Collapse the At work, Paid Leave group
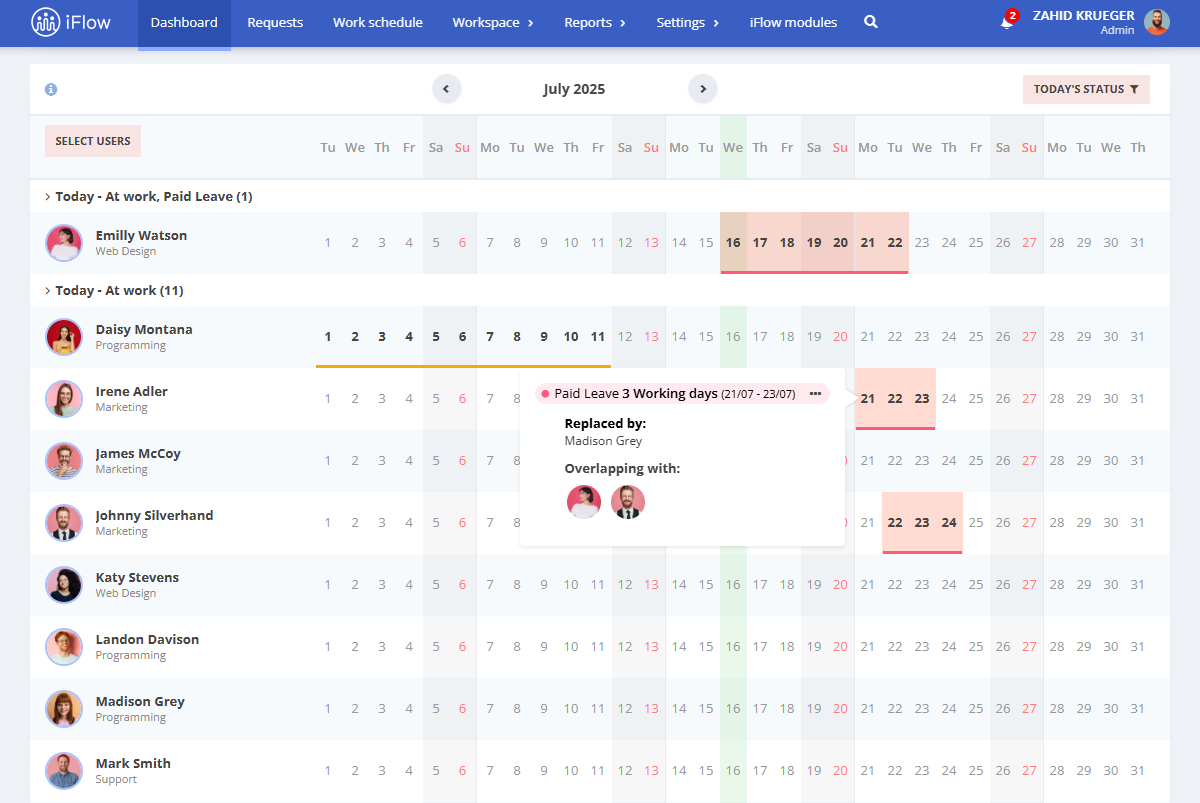Viewport: 1200px width, 803px height. pos(149,197)
